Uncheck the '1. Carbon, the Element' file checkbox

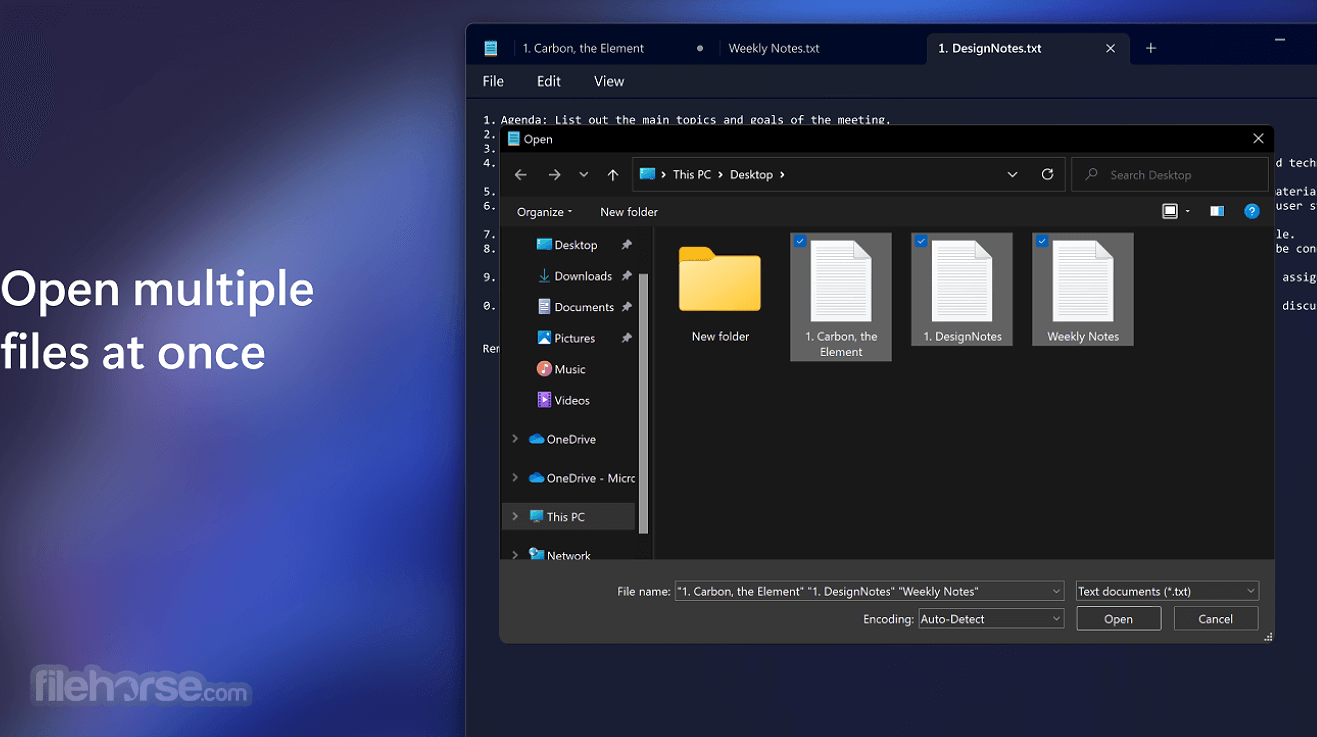[800, 242]
